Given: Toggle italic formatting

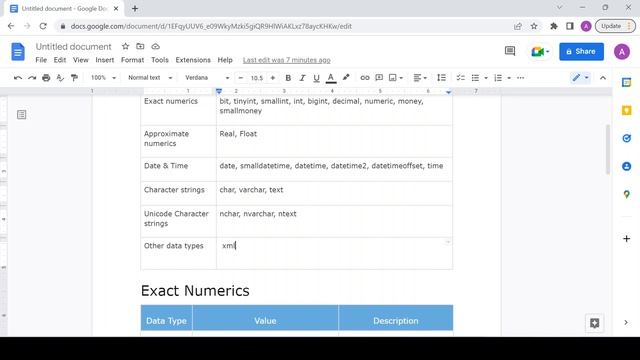Looking at the screenshot, I should 302,78.
